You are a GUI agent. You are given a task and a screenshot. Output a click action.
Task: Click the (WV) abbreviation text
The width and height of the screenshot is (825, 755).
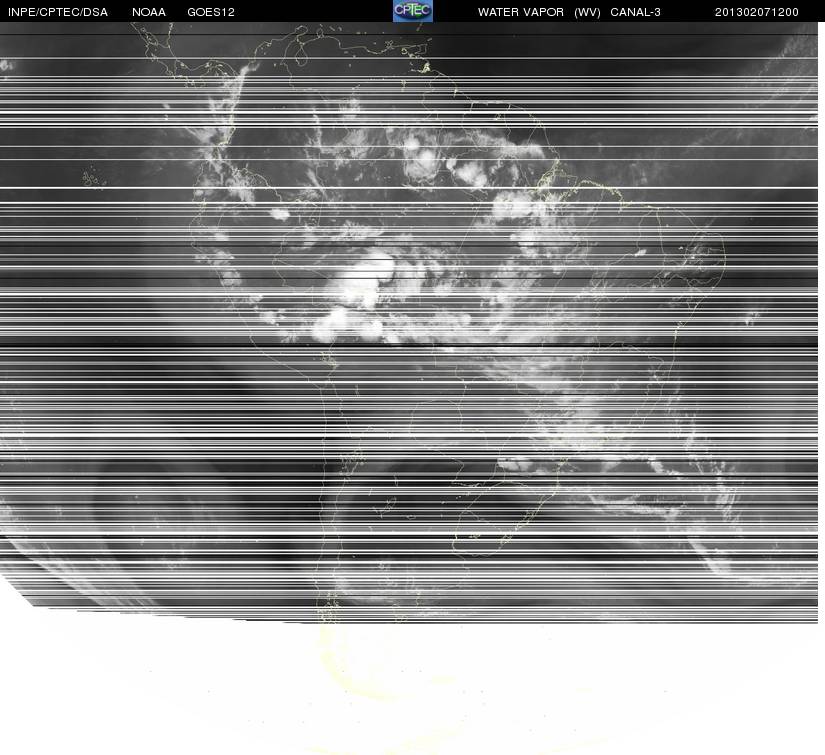tap(587, 12)
